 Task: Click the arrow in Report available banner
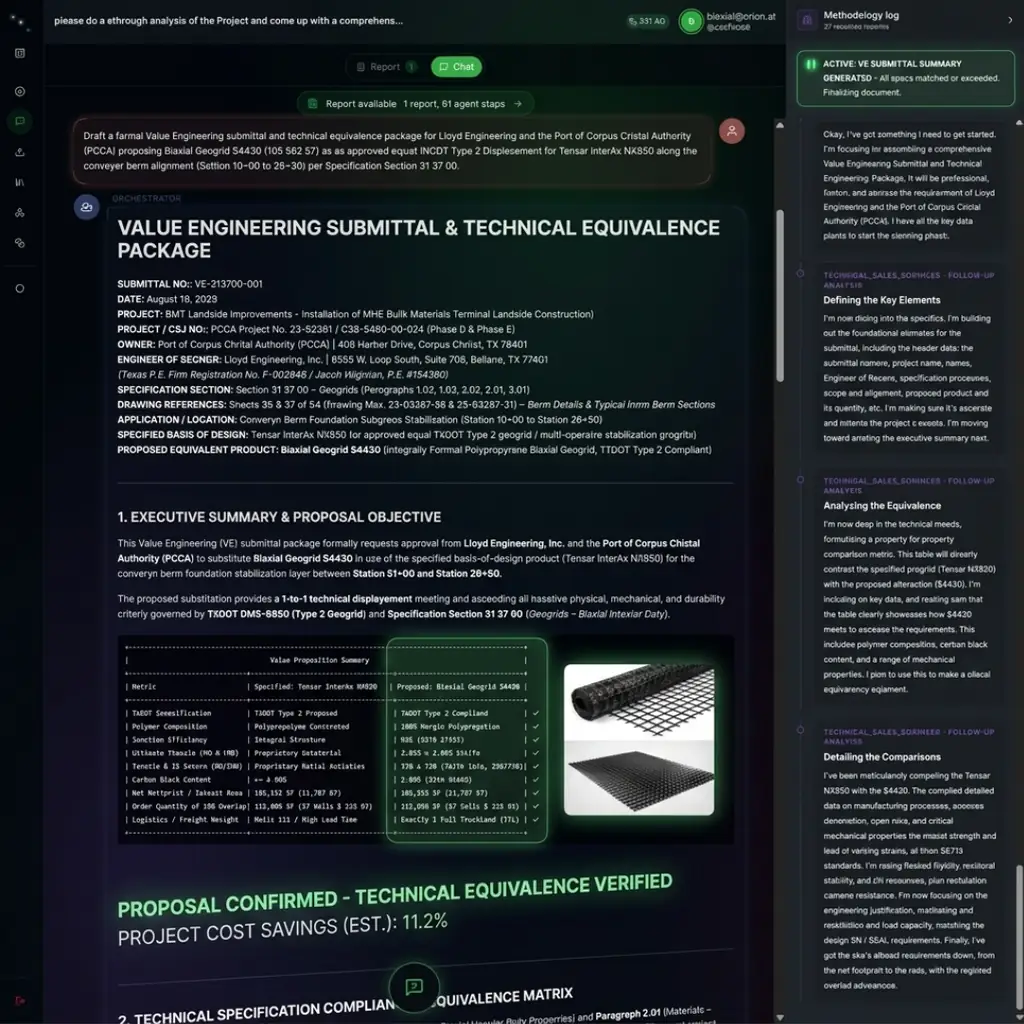click(x=518, y=104)
